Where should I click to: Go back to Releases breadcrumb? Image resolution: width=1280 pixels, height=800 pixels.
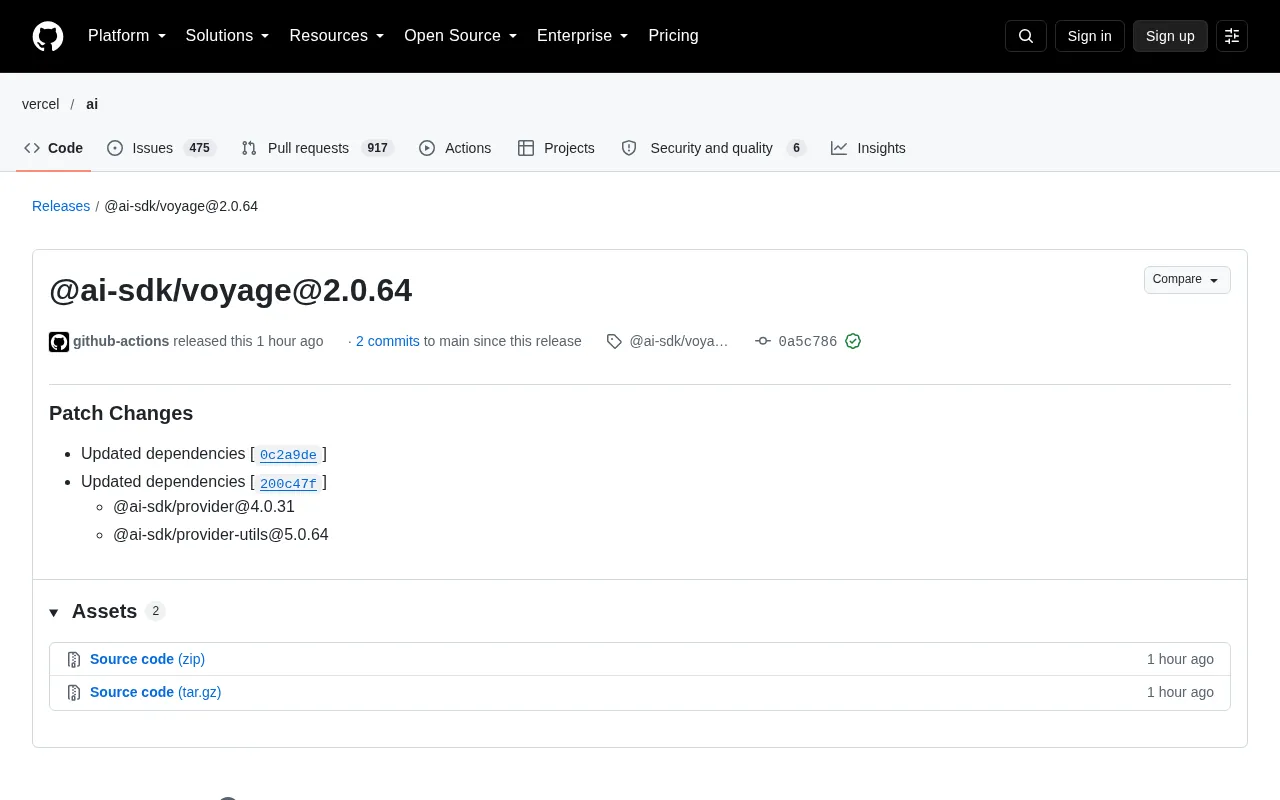click(x=61, y=206)
